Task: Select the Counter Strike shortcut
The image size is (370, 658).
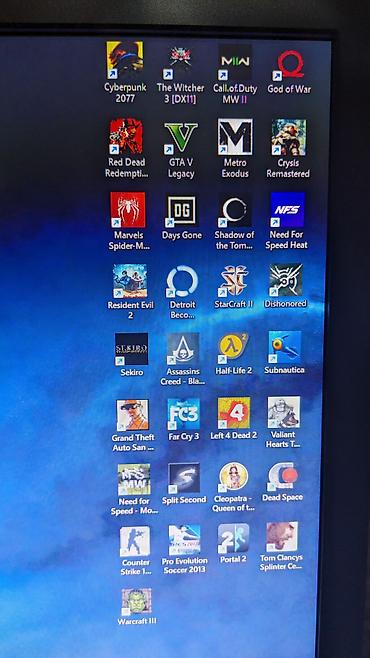Action: pos(135,542)
